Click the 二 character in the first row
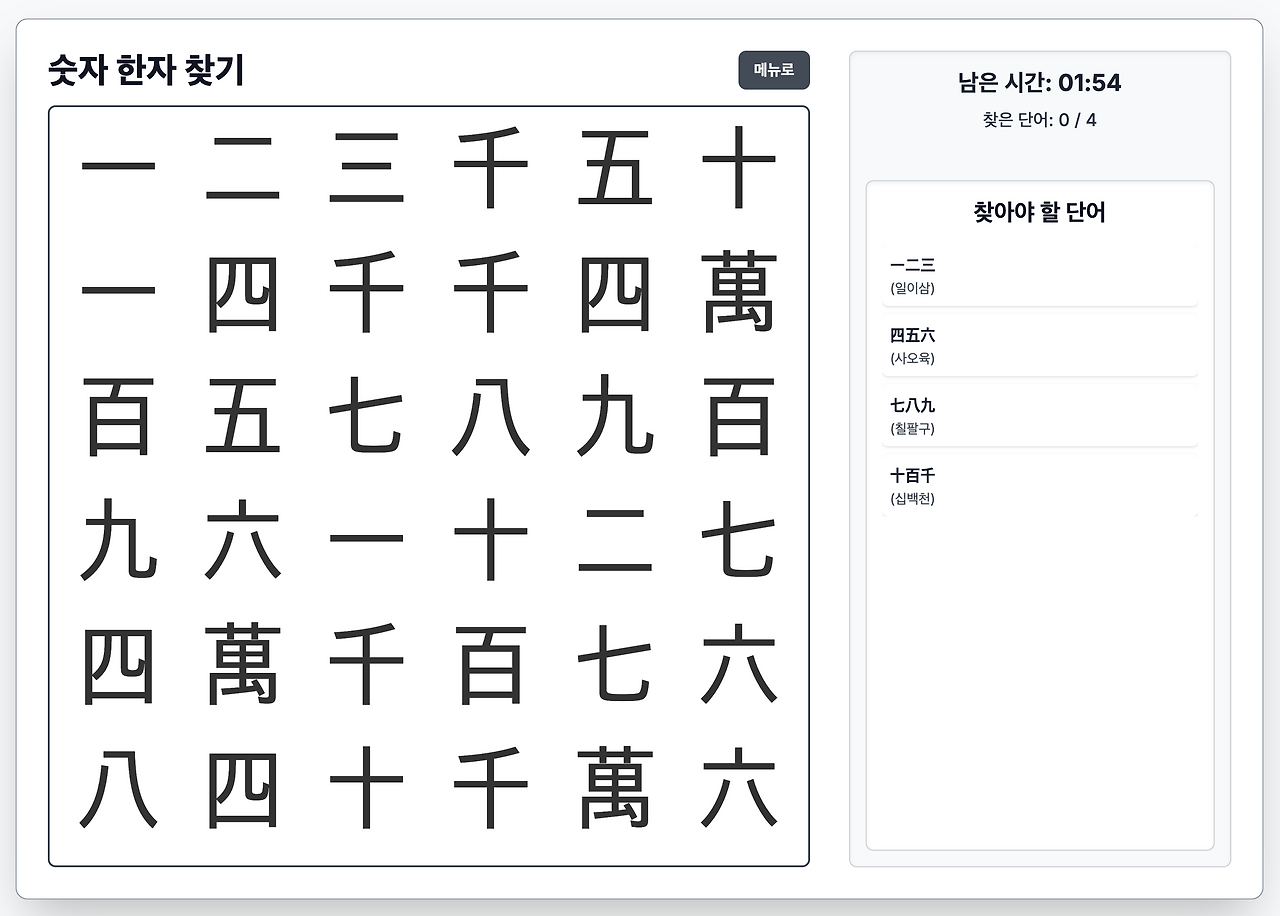The height and width of the screenshot is (916, 1280). (x=242, y=168)
